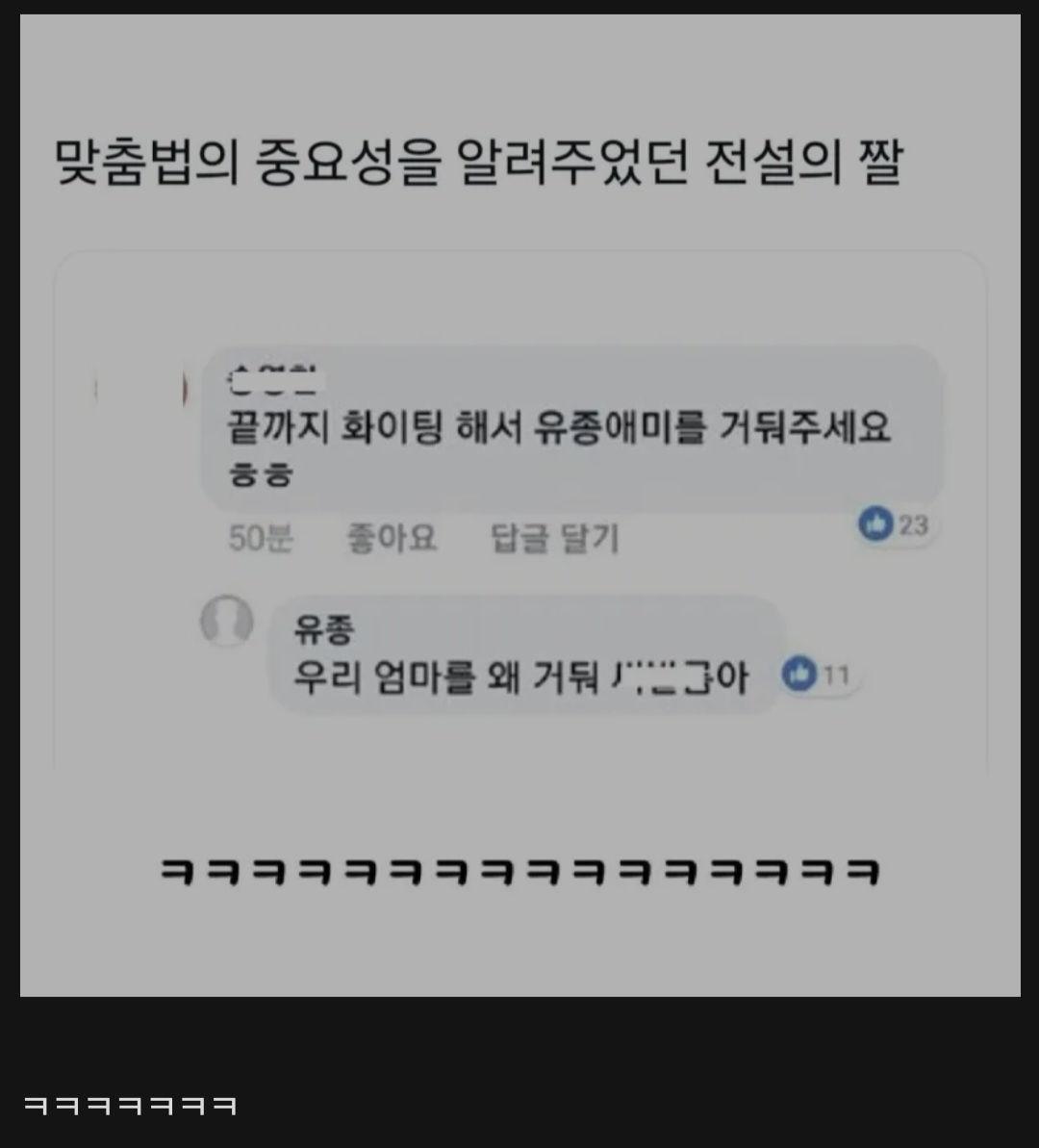Click the reaction count 11

point(835,675)
